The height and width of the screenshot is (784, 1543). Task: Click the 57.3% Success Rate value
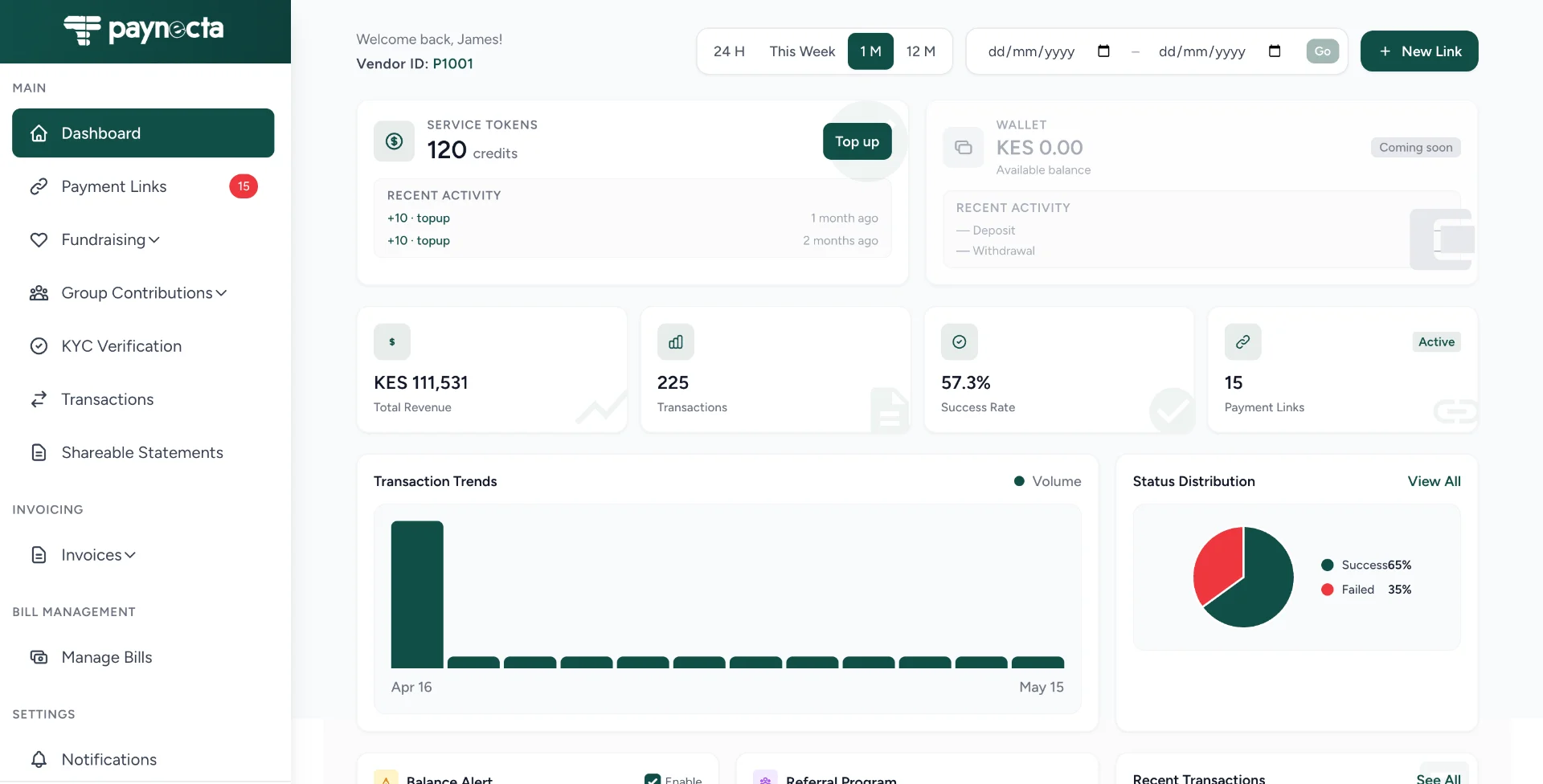966,383
